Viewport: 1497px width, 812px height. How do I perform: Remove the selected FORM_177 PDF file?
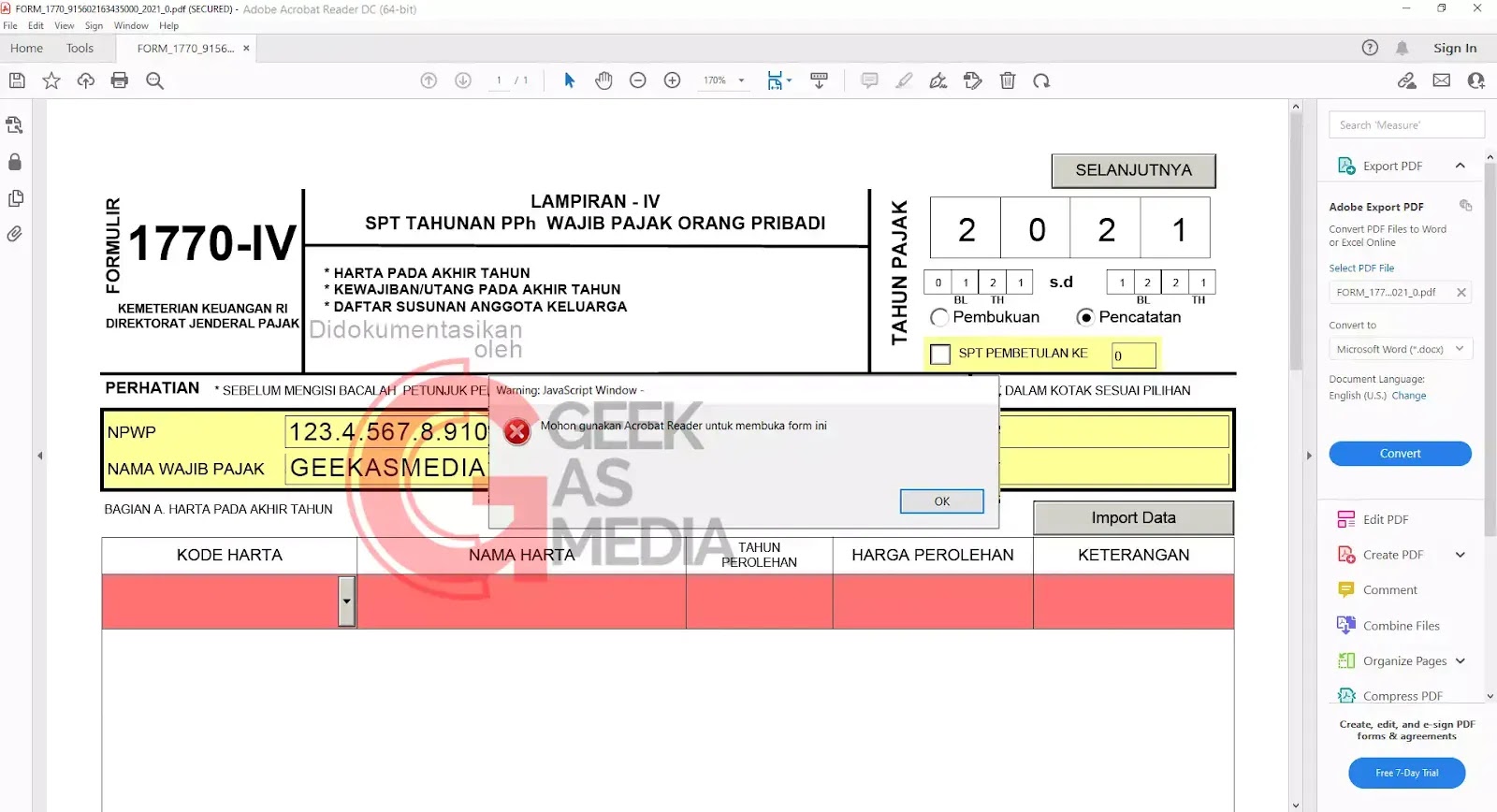1461,293
